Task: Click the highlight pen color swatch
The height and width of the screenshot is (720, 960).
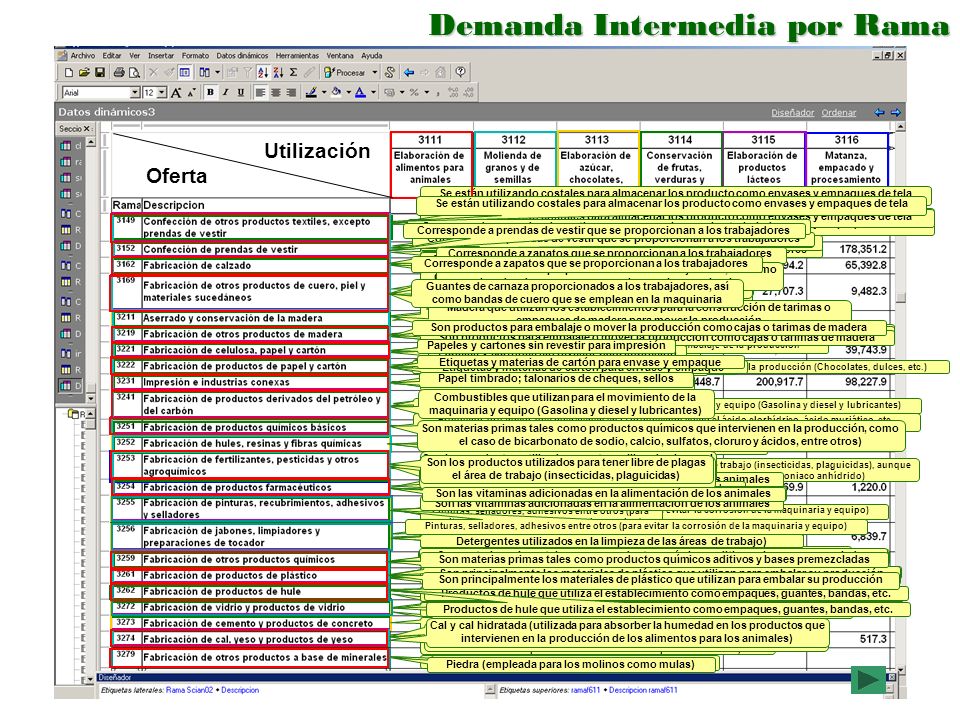Action: [311, 92]
